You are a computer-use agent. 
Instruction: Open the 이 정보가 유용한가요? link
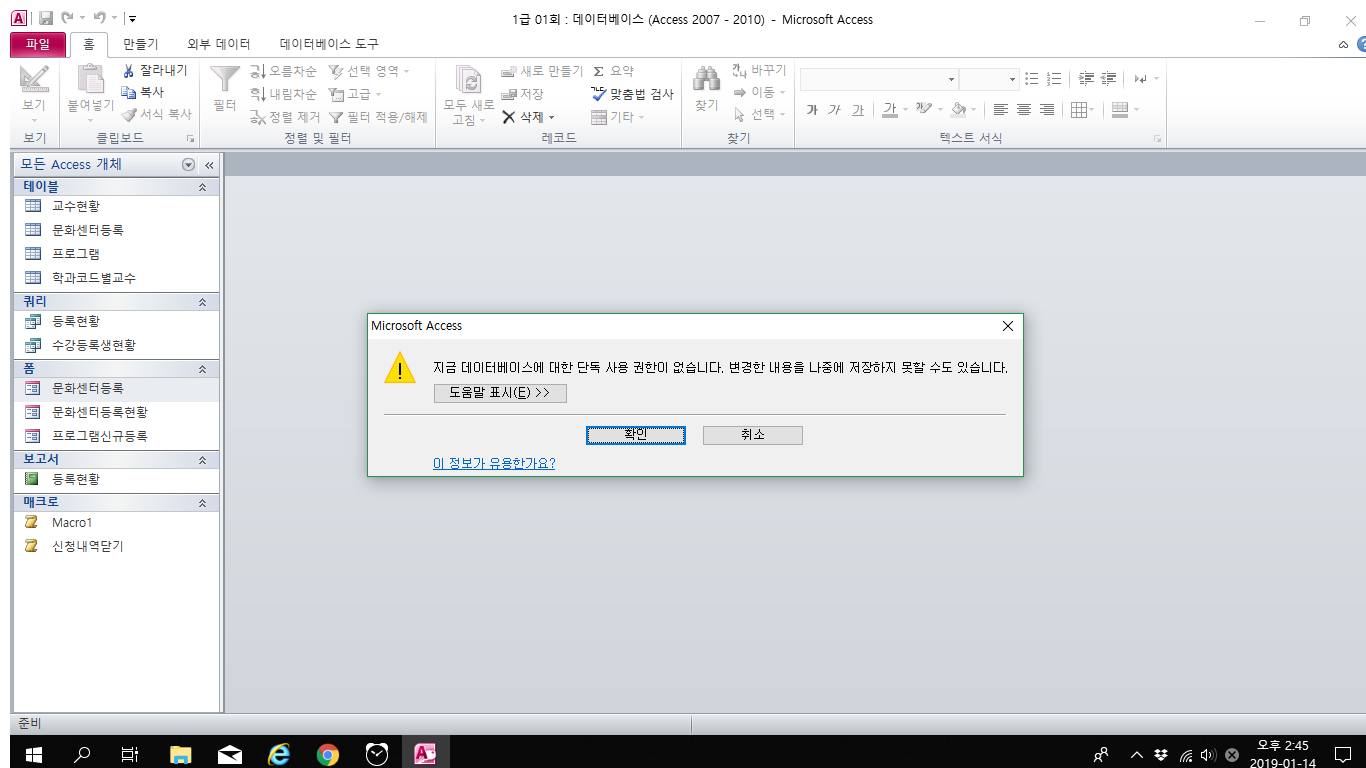pyautogui.click(x=494, y=463)
